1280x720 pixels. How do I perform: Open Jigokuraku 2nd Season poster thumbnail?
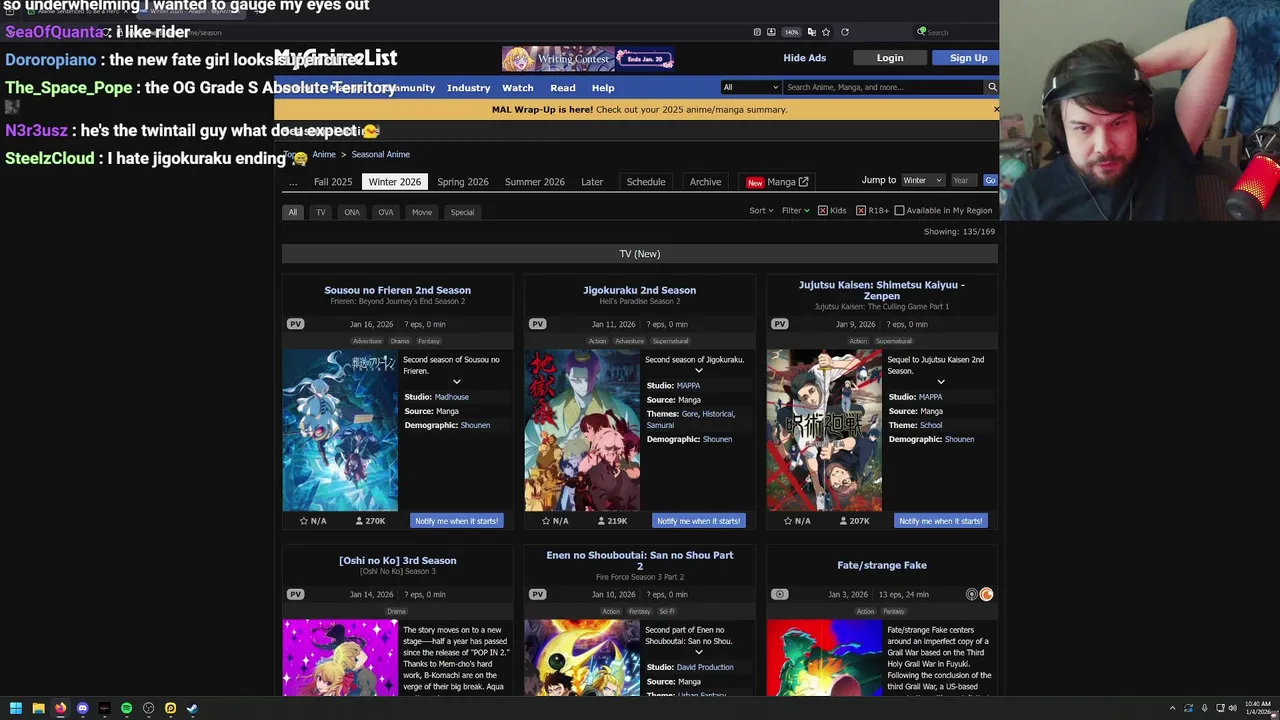[582, 430]
